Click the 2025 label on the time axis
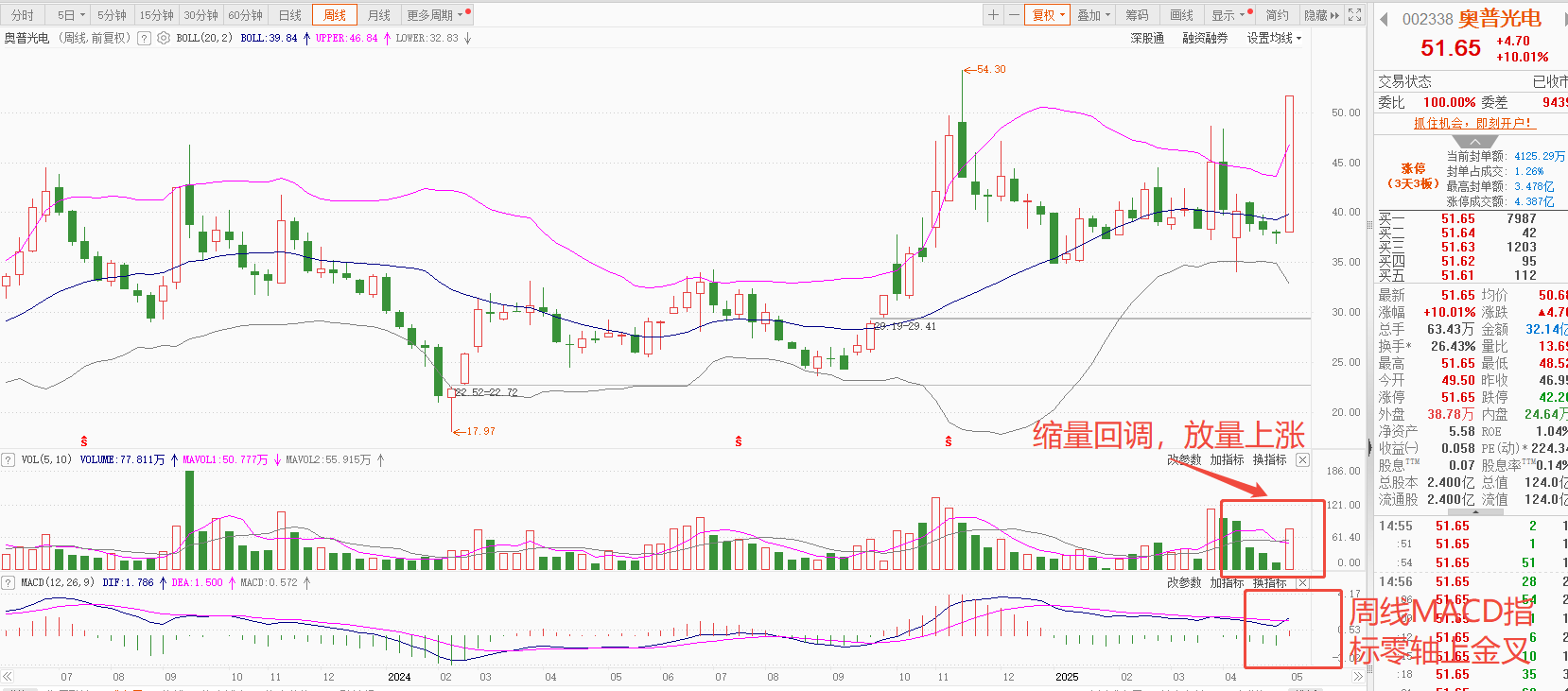Viewport: 1568px width, 691px height. 1067,677
